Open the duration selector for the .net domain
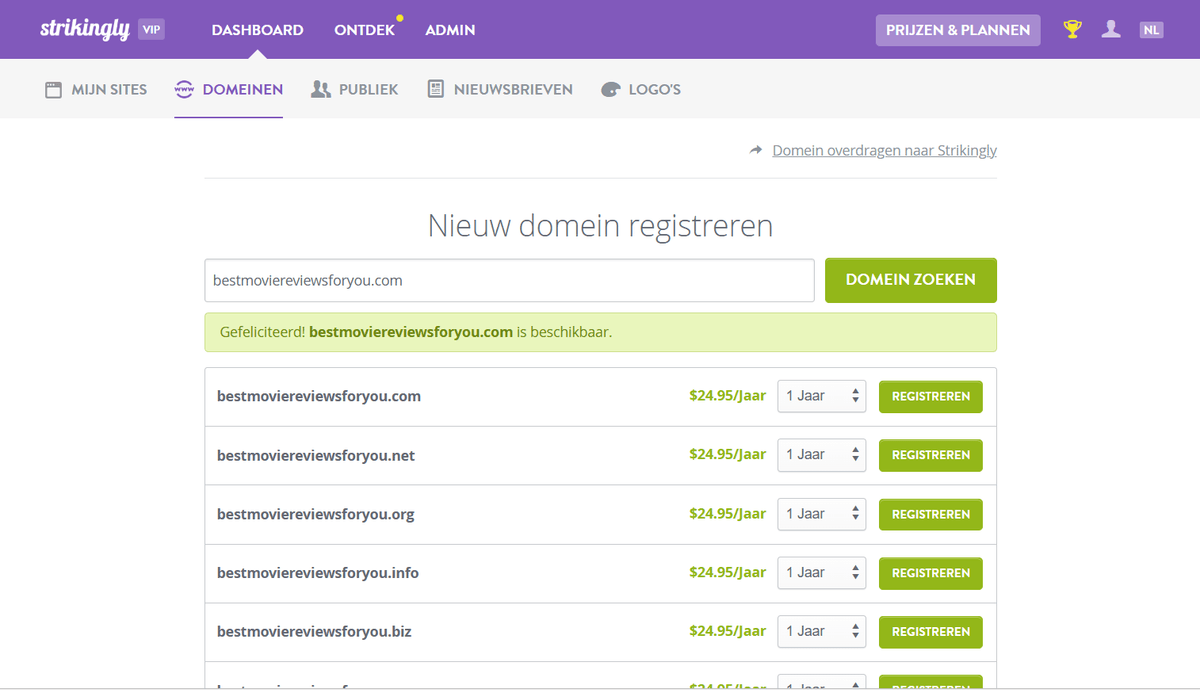This screenshot has height=690, width=1200. tap(821, 455)
